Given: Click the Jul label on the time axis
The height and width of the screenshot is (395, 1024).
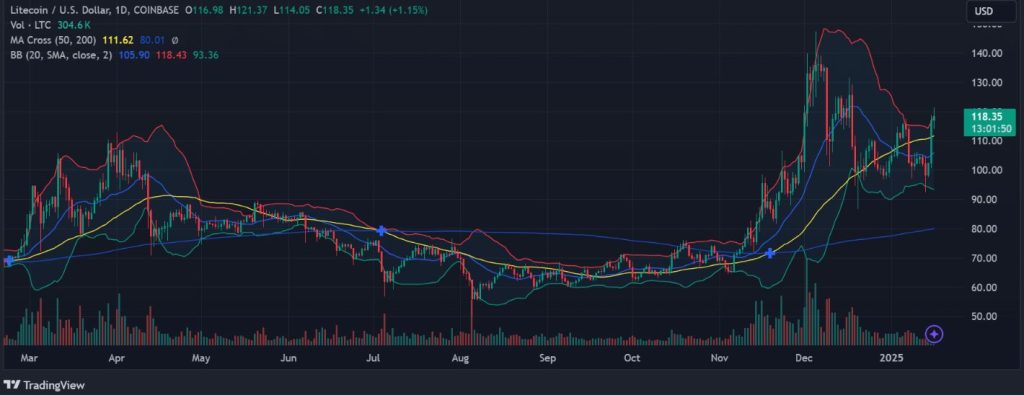Looking at the screenshot, I should coord(373,358).
